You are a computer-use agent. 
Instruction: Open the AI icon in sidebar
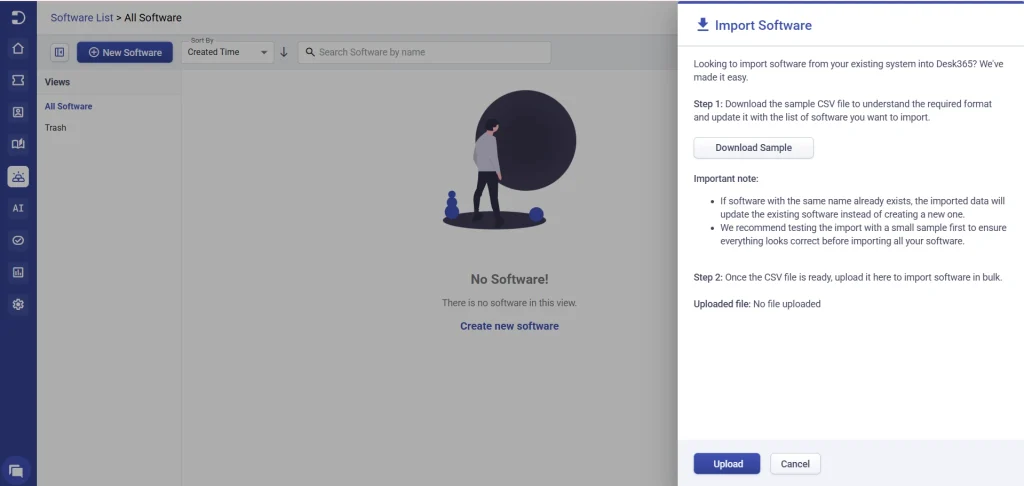point(18,208)
